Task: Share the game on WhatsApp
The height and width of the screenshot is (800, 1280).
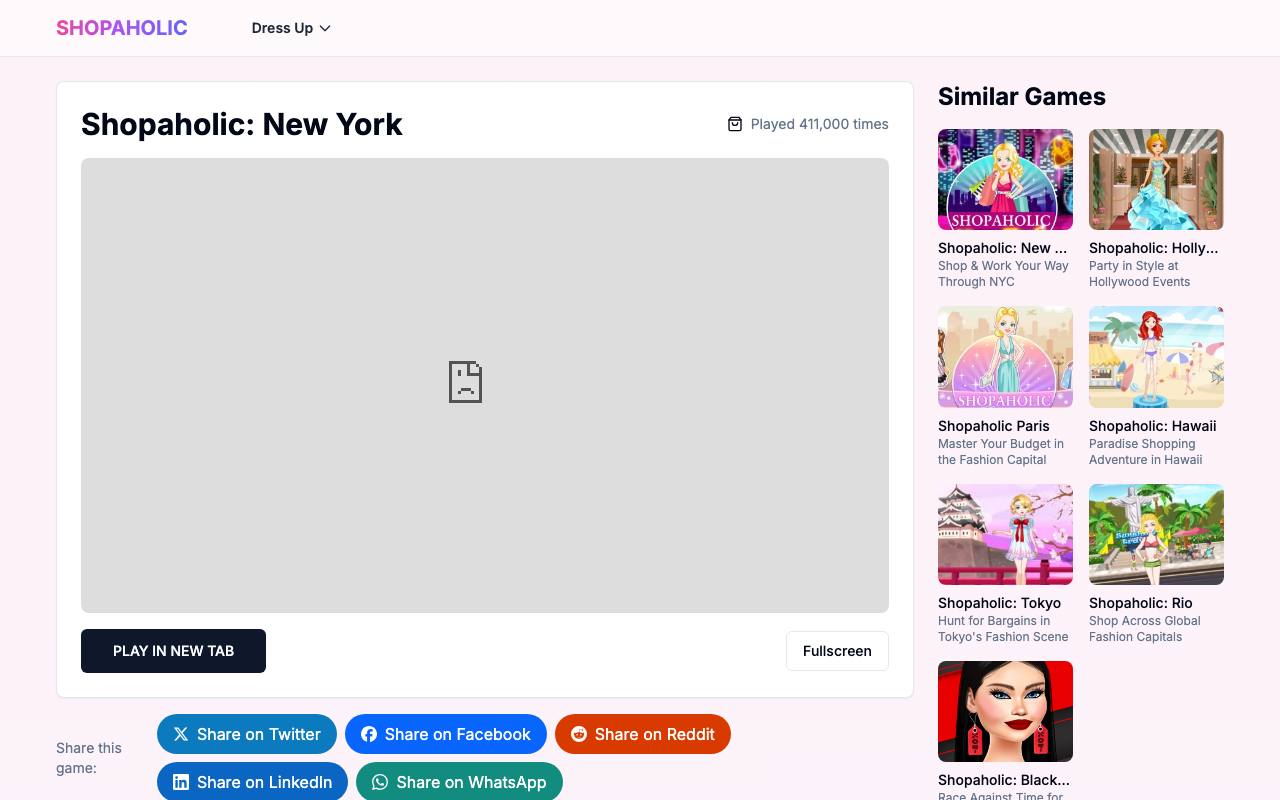Action: [x=459, y=782]
